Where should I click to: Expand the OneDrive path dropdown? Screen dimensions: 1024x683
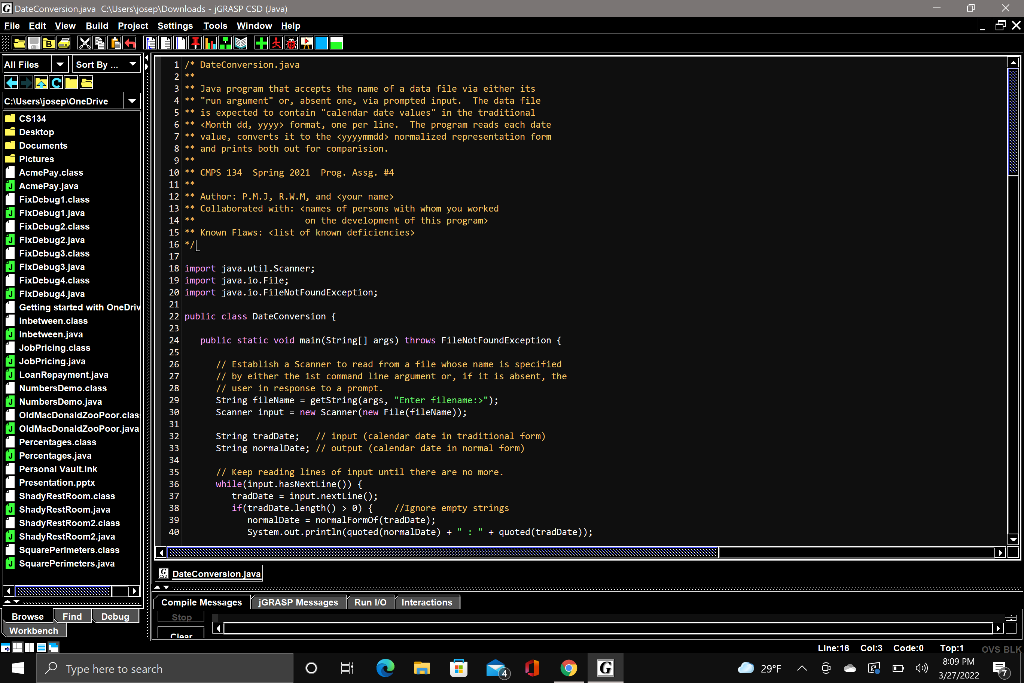[131, 101]
